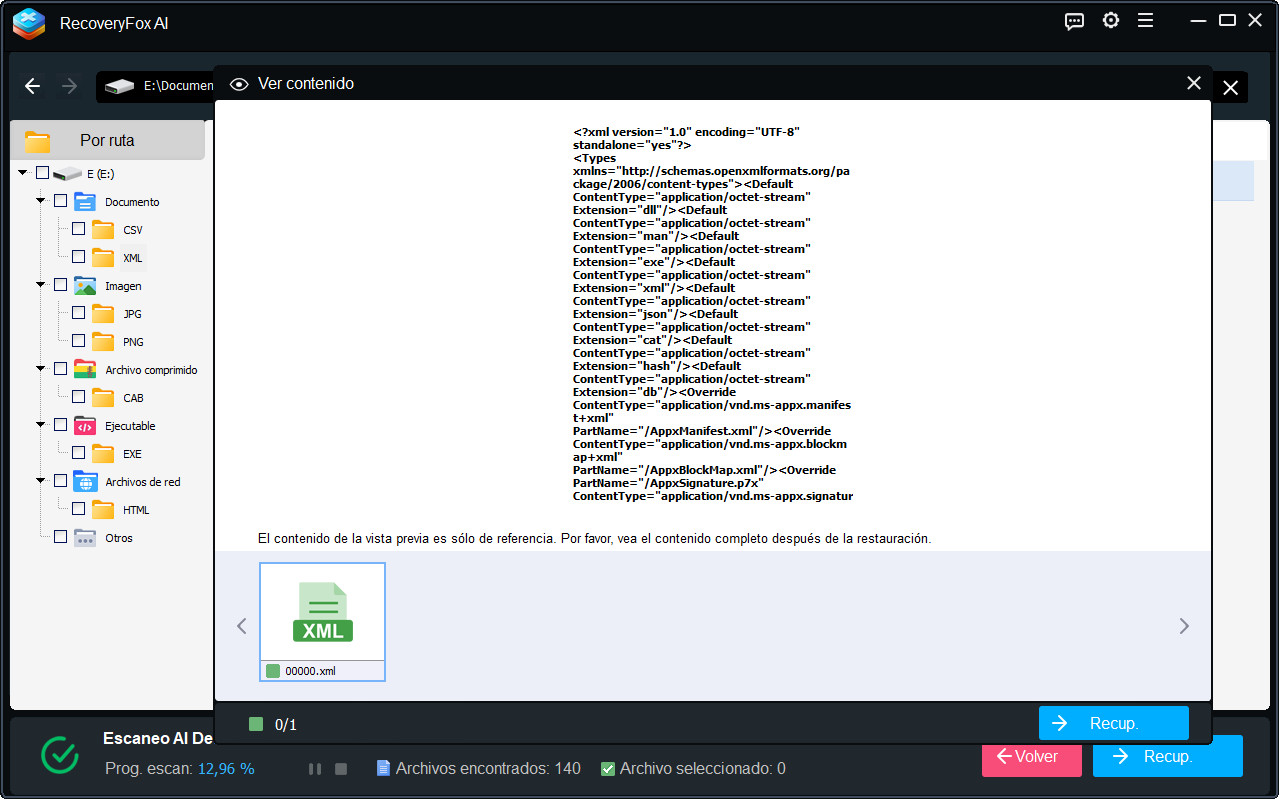This screenshot has height=799, width=1279.
Task: Select the XML folder icon in sidebar
Action: point(104,257)
